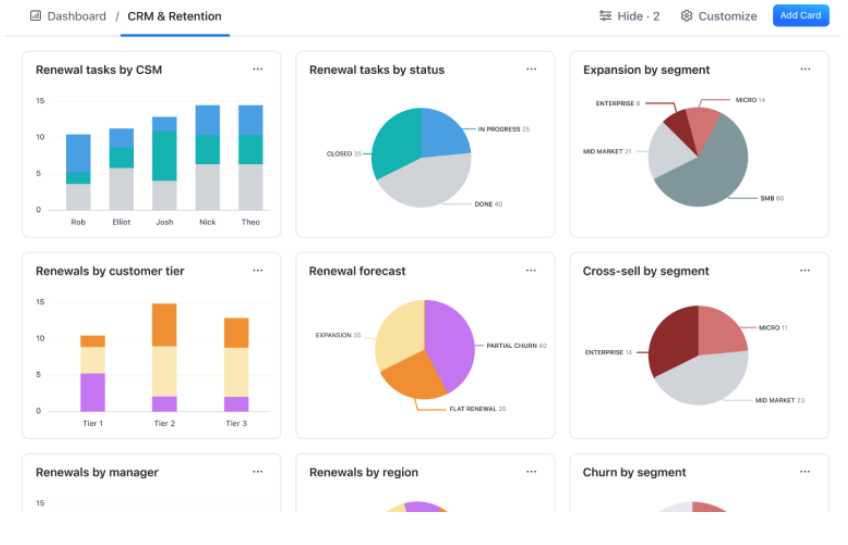Open Churn by segment card options
The width and height of the screenshot is (848, 545).
pyautogui.click(x=805, y=472)
